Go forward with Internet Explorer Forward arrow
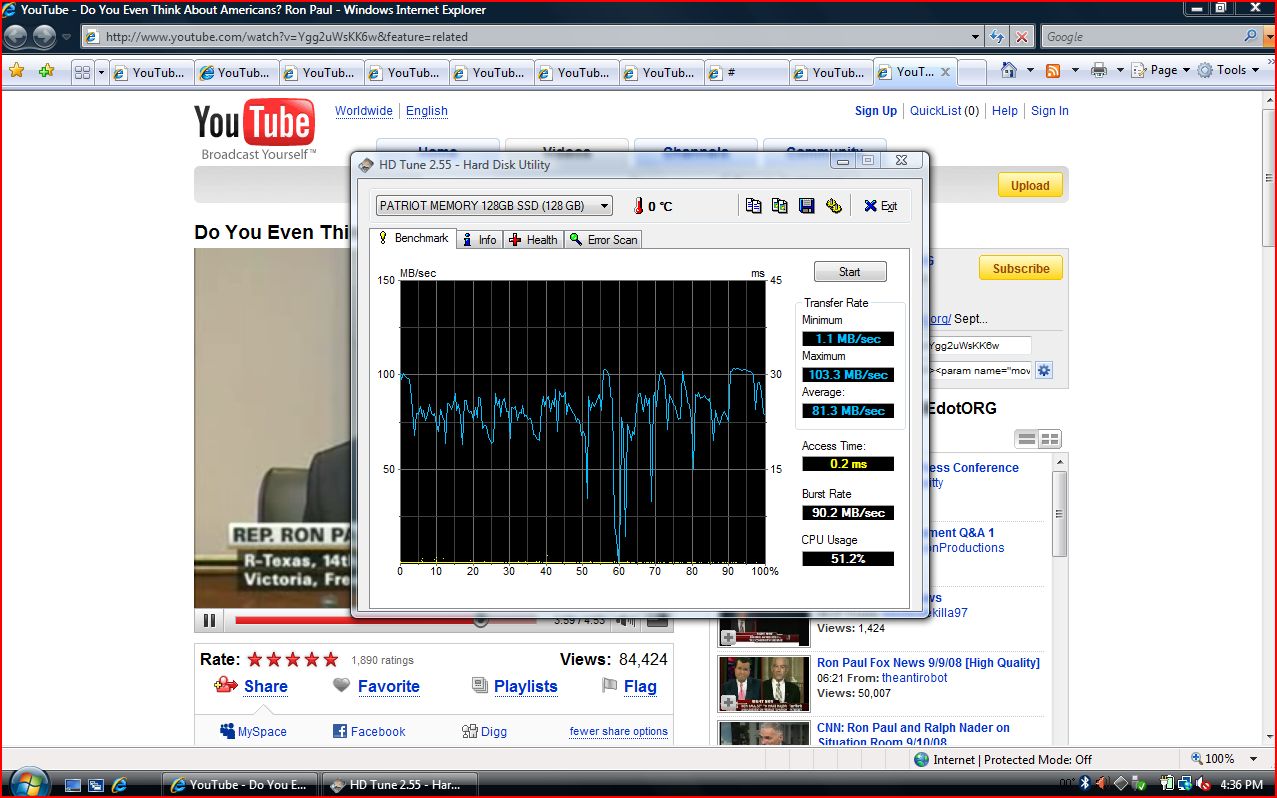1277x798 pixels. click(44, 37)
